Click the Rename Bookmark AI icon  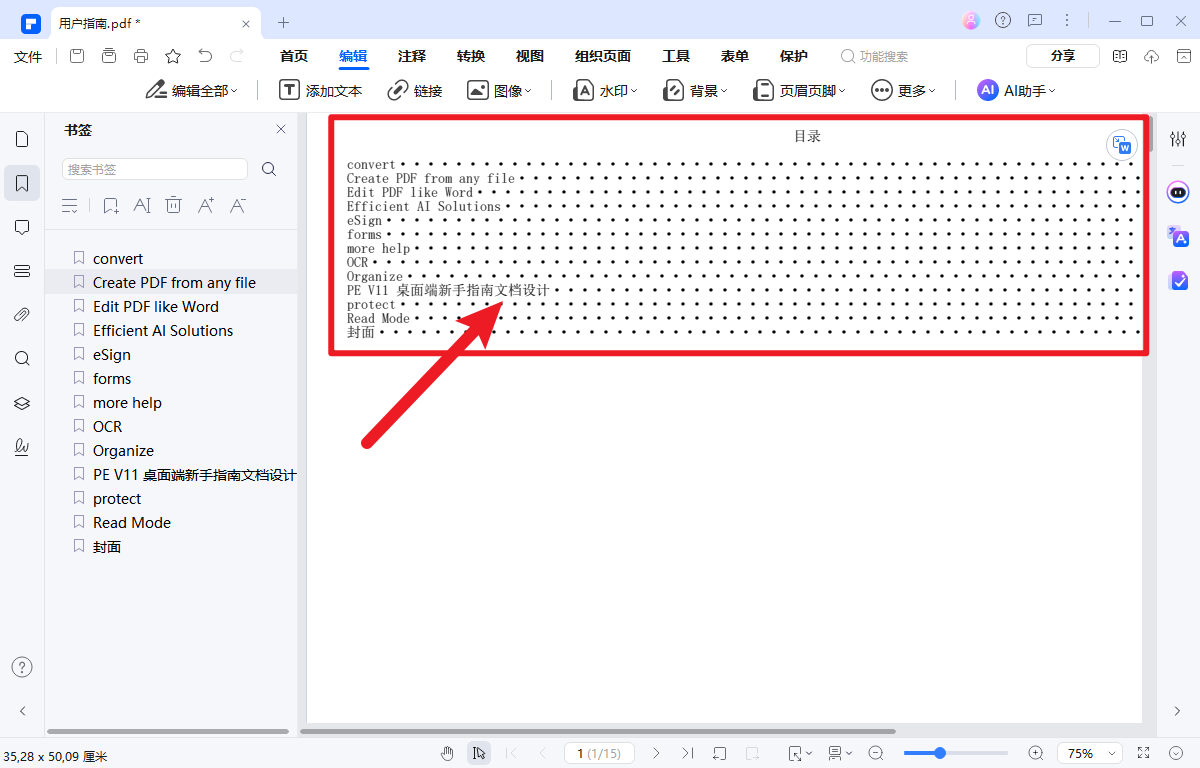pyautogui.click(x=142, y=205)
